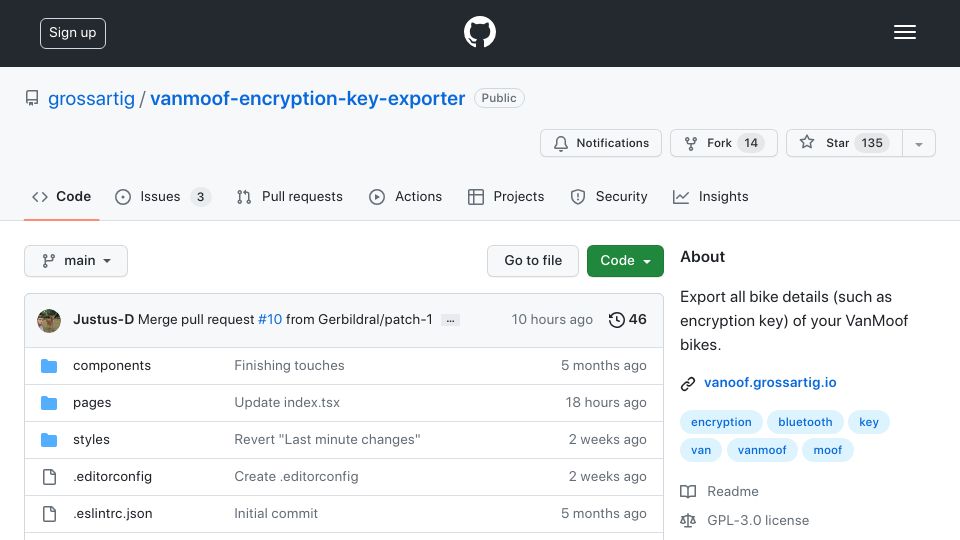Open the Pull requests tab
The width and height of the screenshot is (960, 540).
290,197
